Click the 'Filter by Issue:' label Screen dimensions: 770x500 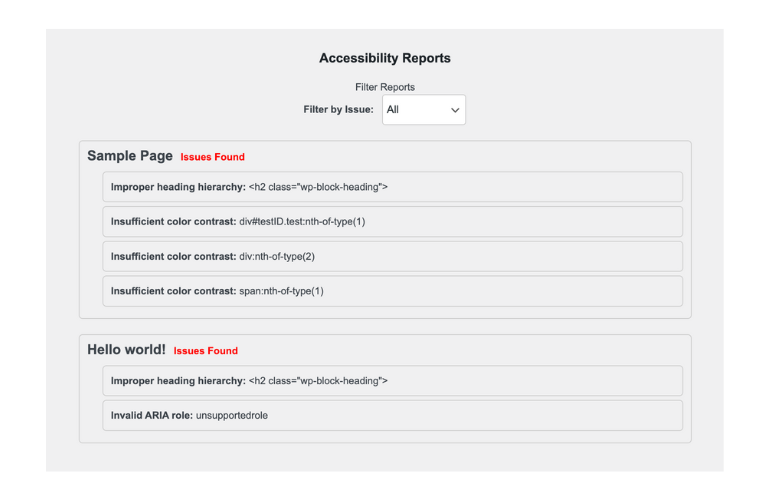[338, 110]
